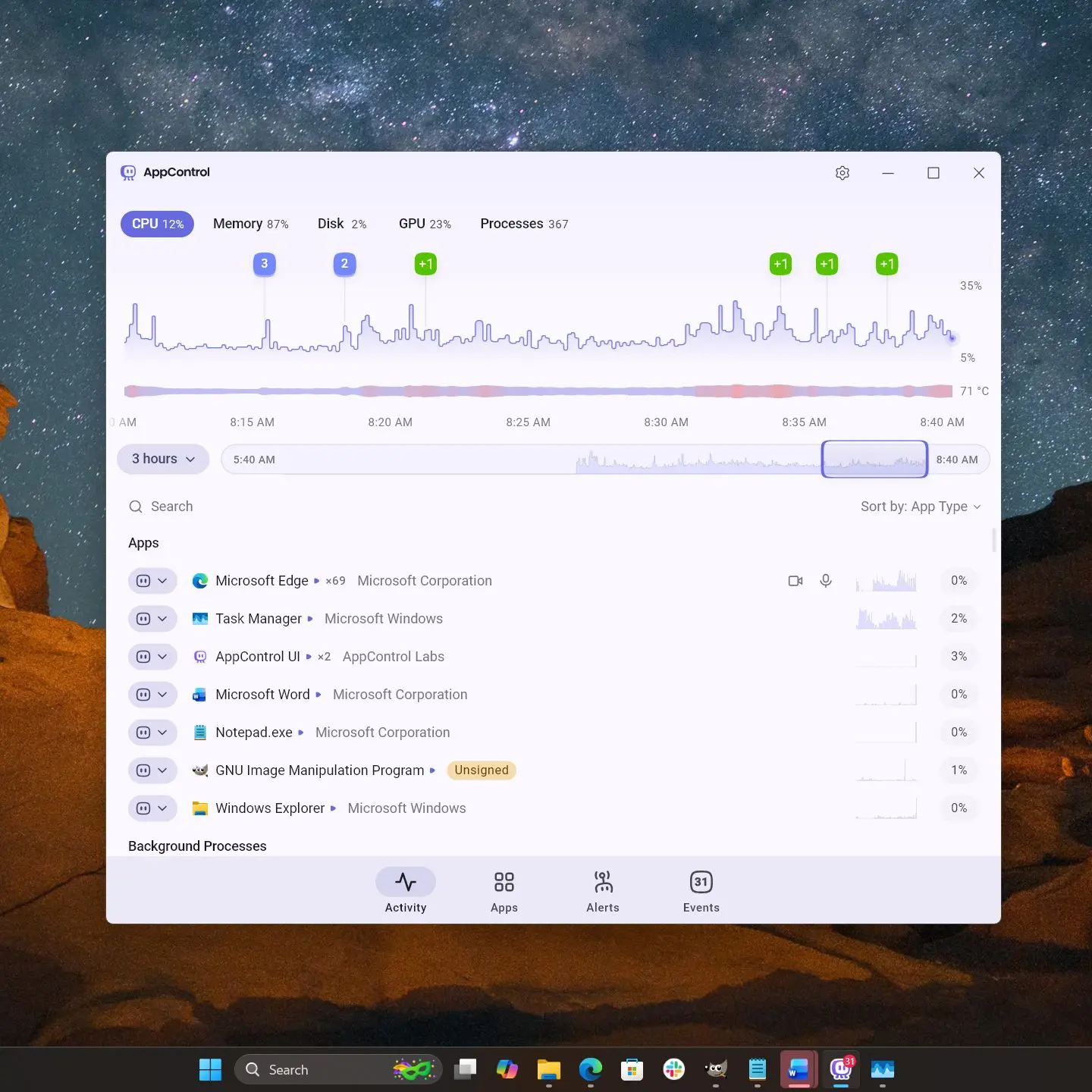This screenshot has width=1092, height=1092.
Task: Expand Task Manager block control dropdown
Action: [152, 619]
